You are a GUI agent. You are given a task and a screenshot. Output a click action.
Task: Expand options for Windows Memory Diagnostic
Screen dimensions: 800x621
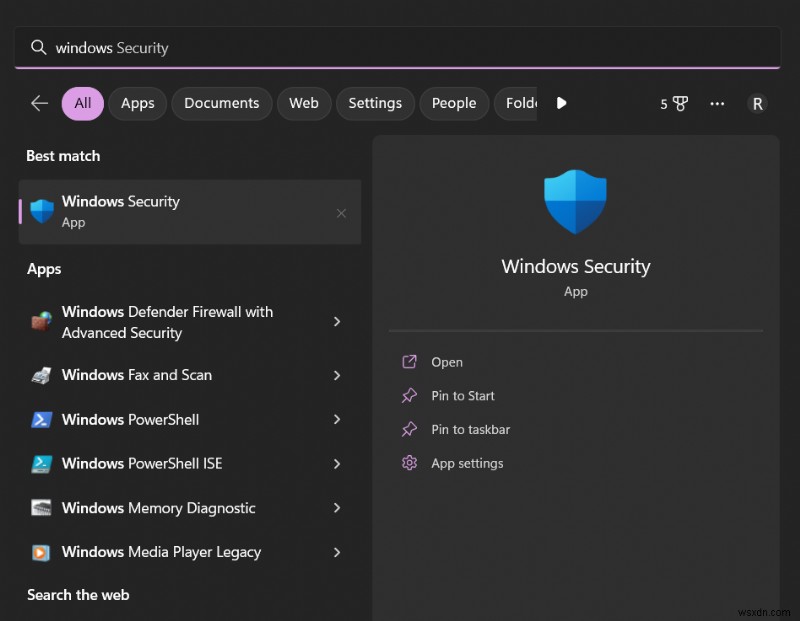point(337,508)
